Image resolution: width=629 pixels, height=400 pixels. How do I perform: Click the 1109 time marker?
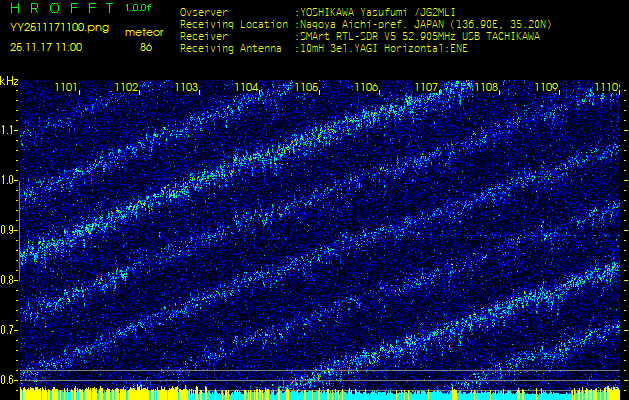coord(546,87)
